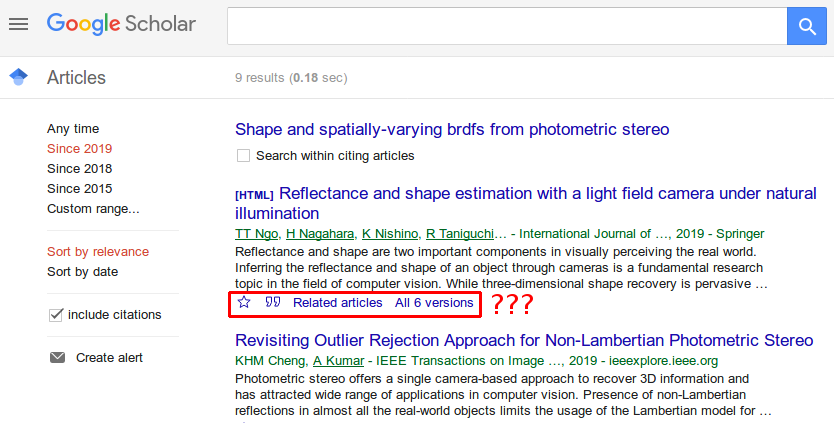Choose Sort by relevance
Image resolution: width=834 pixels, height=423 pixels.
click(97, 252)
